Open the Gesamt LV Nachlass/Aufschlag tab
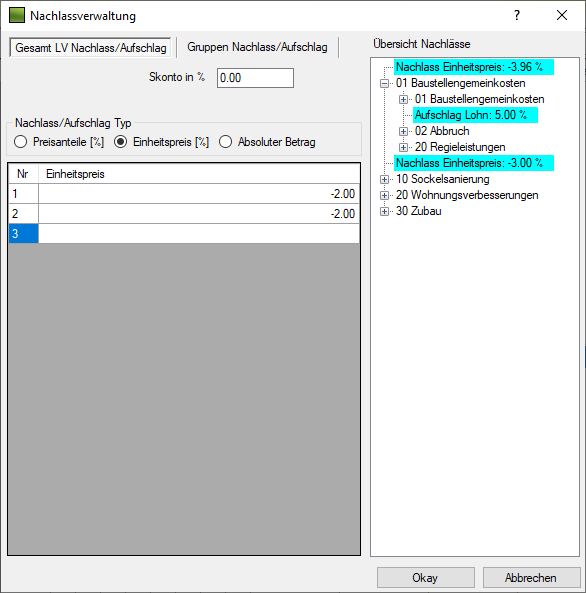Screen dimensions: 586x593 pyautogui.click(x=91, y=48)
